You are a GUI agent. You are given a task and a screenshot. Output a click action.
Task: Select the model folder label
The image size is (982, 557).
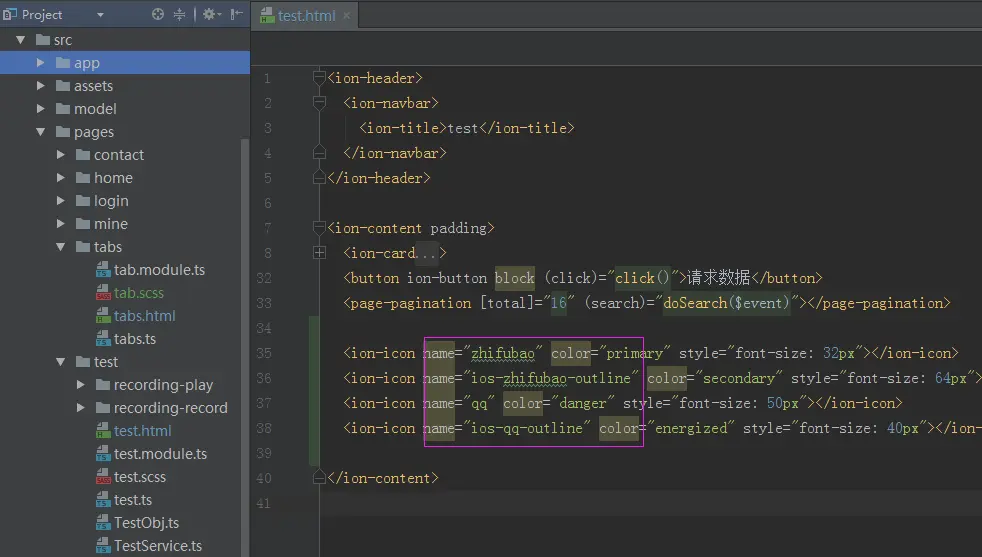pos(95,109)
